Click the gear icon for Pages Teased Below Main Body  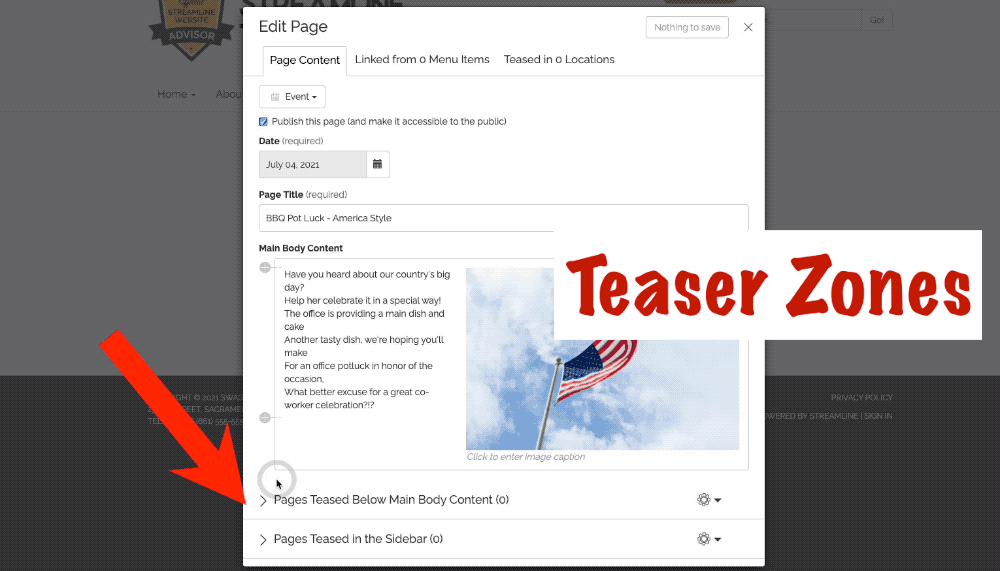pos(709,500)
